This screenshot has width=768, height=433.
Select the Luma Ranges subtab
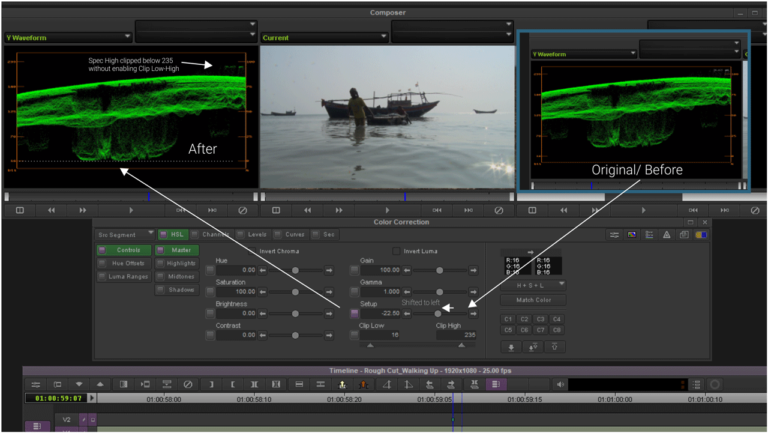point(124,277)
